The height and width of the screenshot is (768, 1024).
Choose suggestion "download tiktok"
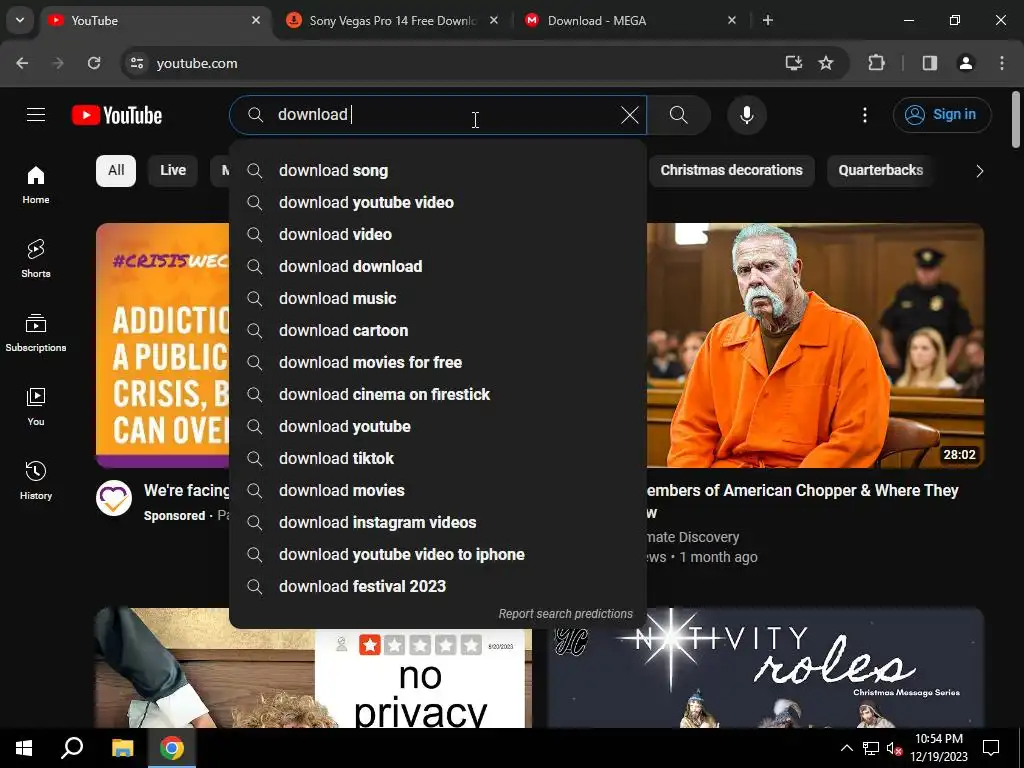[x=438, y=458]
